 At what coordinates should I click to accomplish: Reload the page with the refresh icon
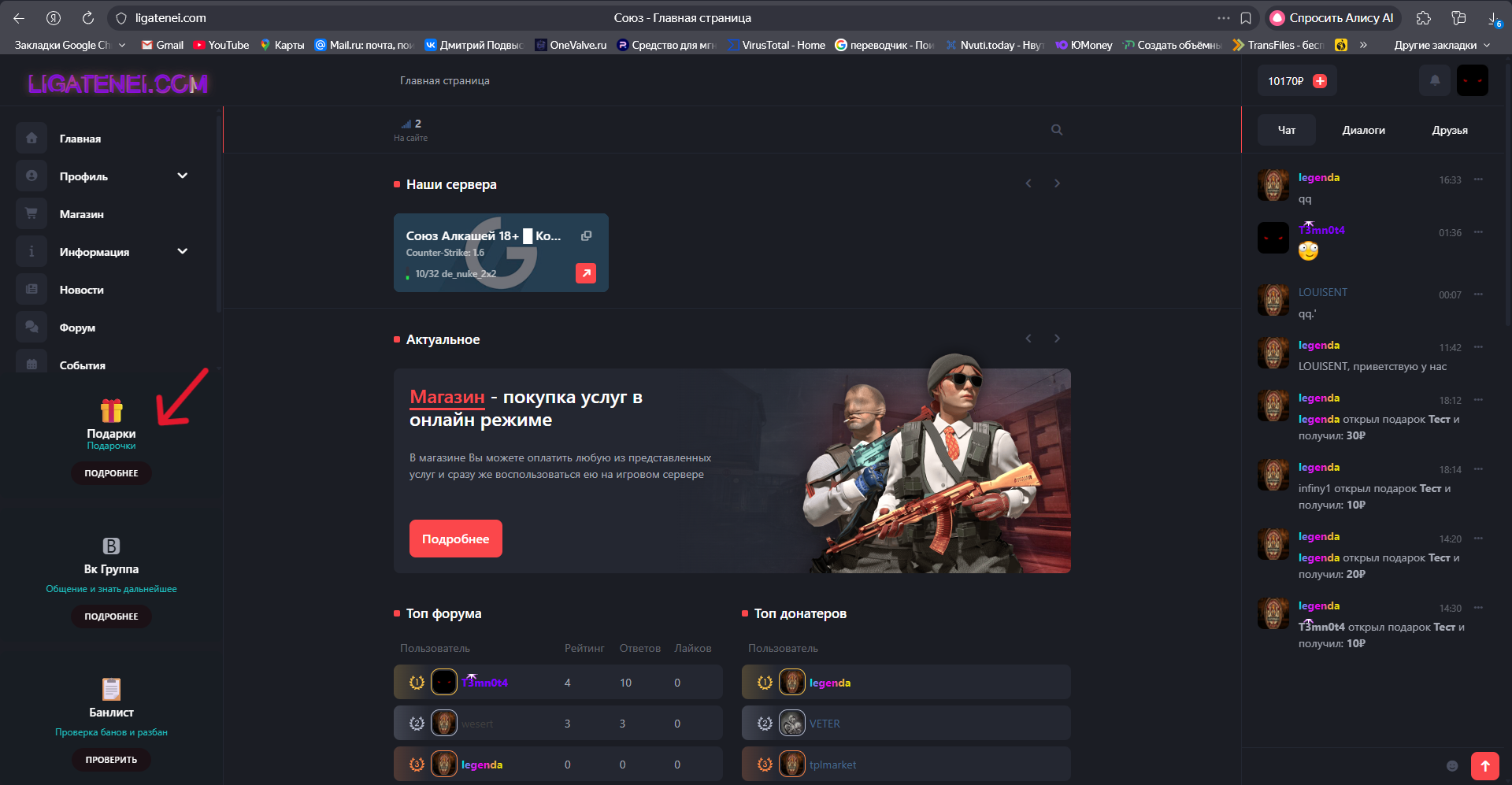click(88, 18)
